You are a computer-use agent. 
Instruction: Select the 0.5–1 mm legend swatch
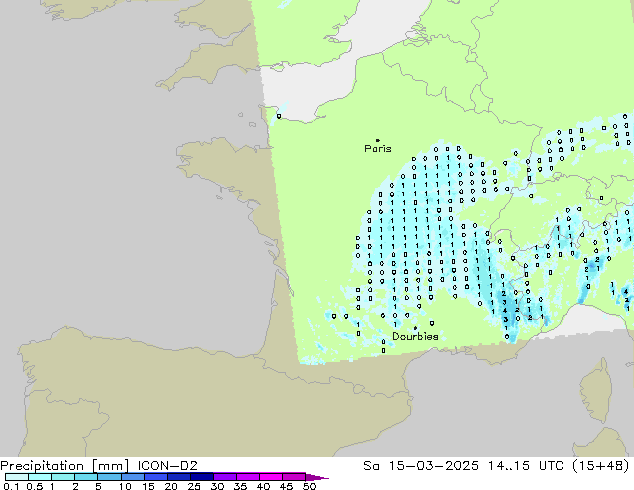click(x=40, y=477)
